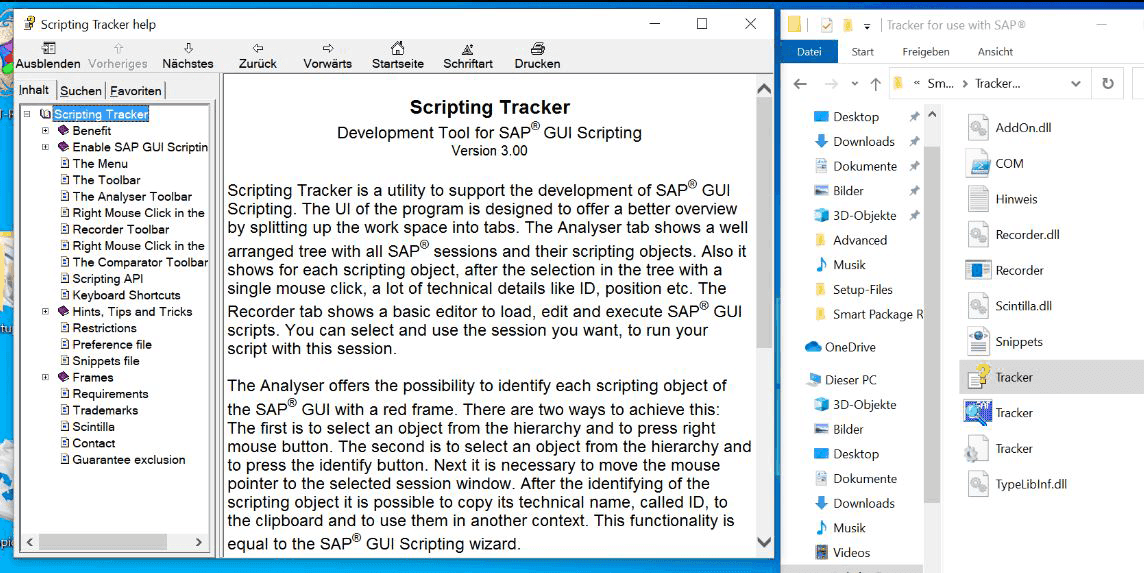The image size is (1144, 573).
Task: Select Setup-Files folder in navigation pane
Action: pos(862,290)
